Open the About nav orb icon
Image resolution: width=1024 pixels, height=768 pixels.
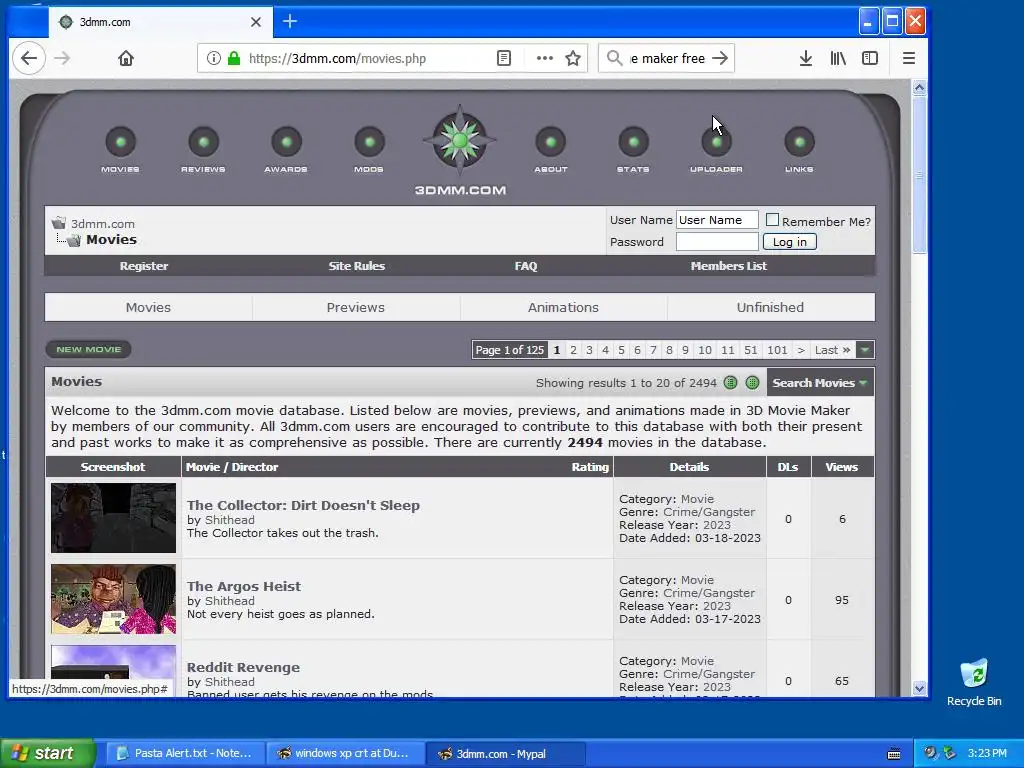coord(551,142)
